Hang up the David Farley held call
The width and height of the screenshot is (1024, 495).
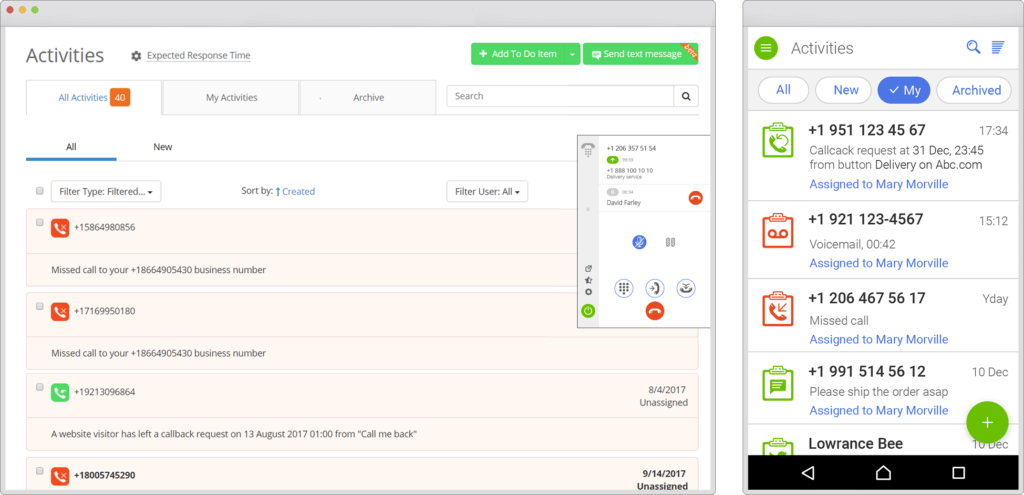pyautogui.click(x=696, y=198)
